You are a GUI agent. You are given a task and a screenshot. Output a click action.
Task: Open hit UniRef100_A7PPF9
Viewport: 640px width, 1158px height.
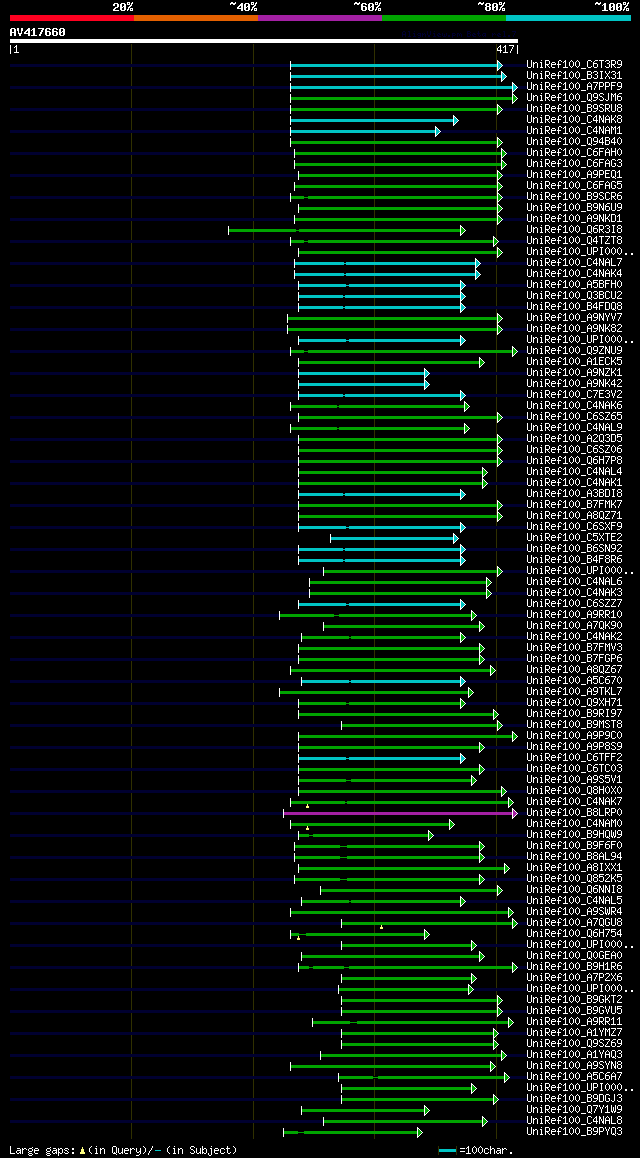coord(574,86)
